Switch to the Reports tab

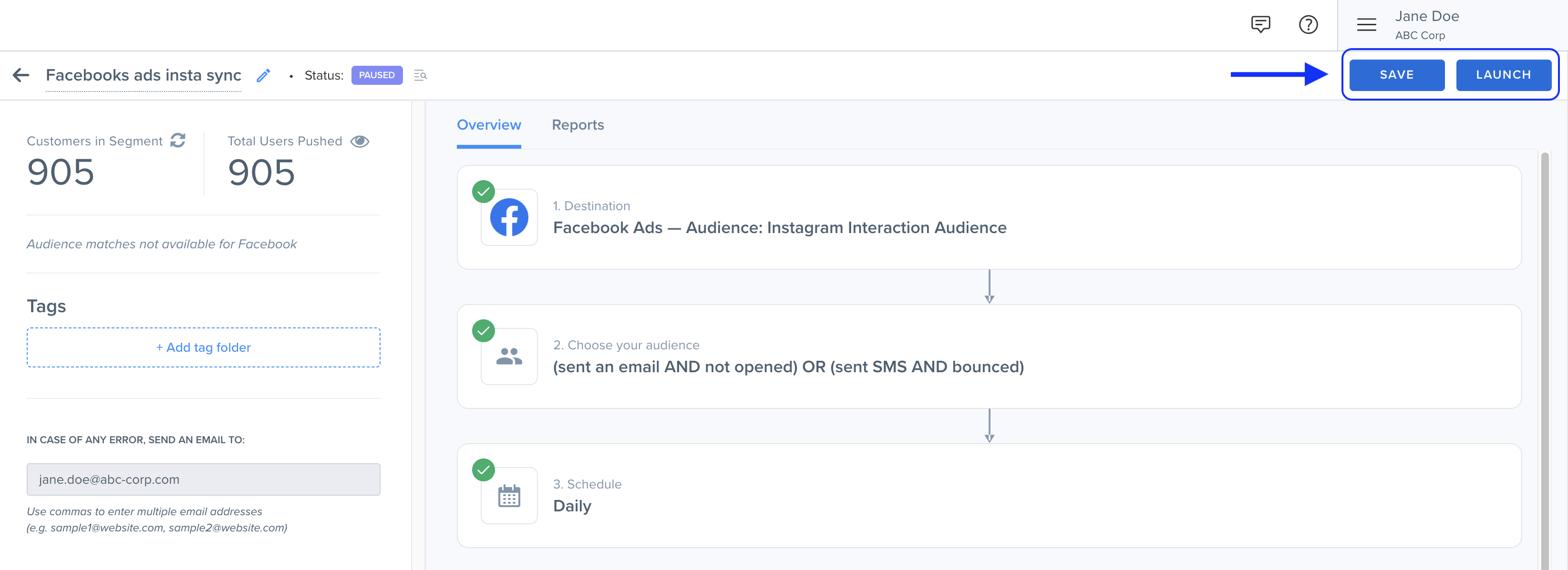tap(577, 125)
